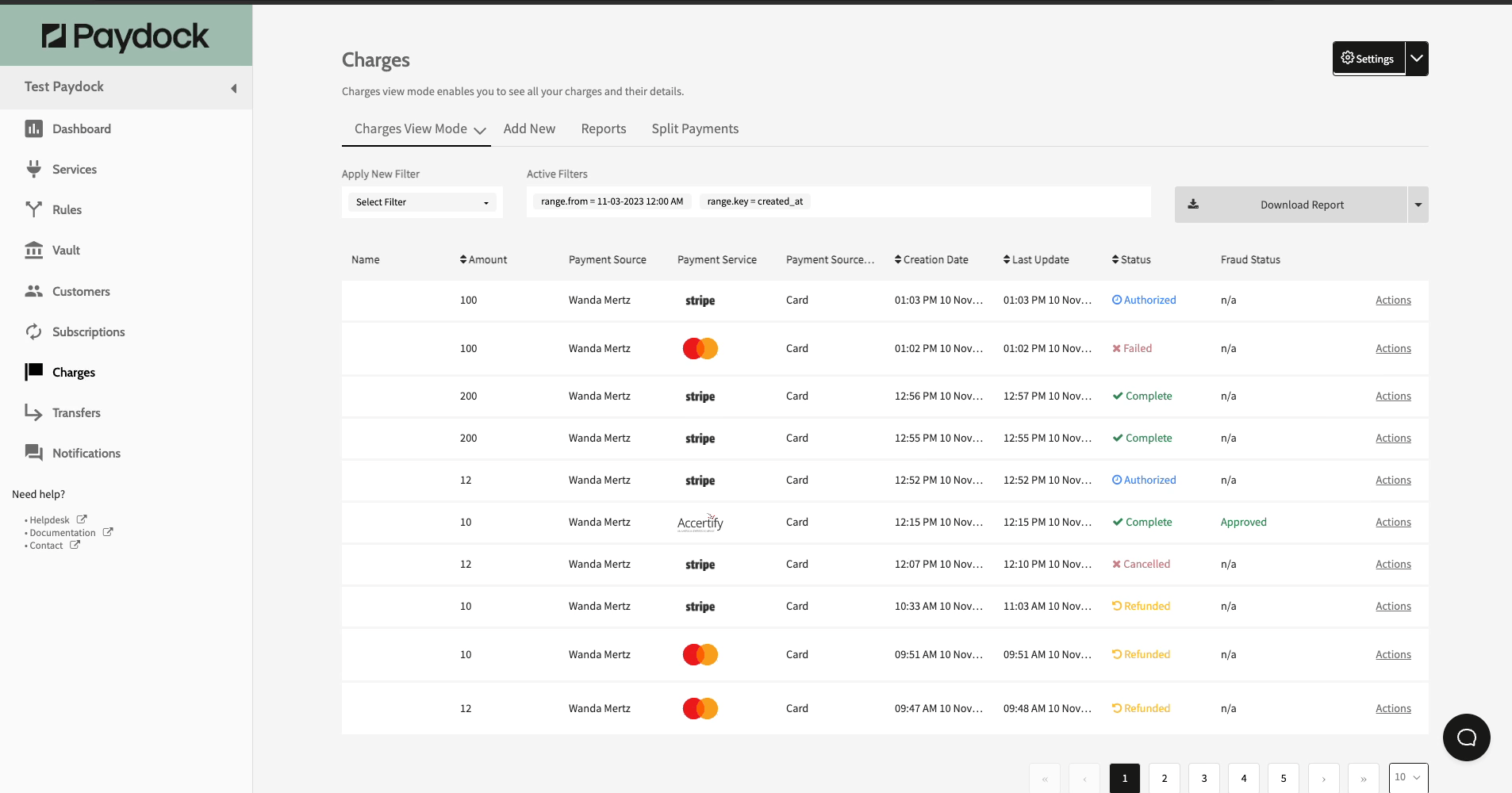Switch to the Reports tab
1512x793 pixels.
603,128
